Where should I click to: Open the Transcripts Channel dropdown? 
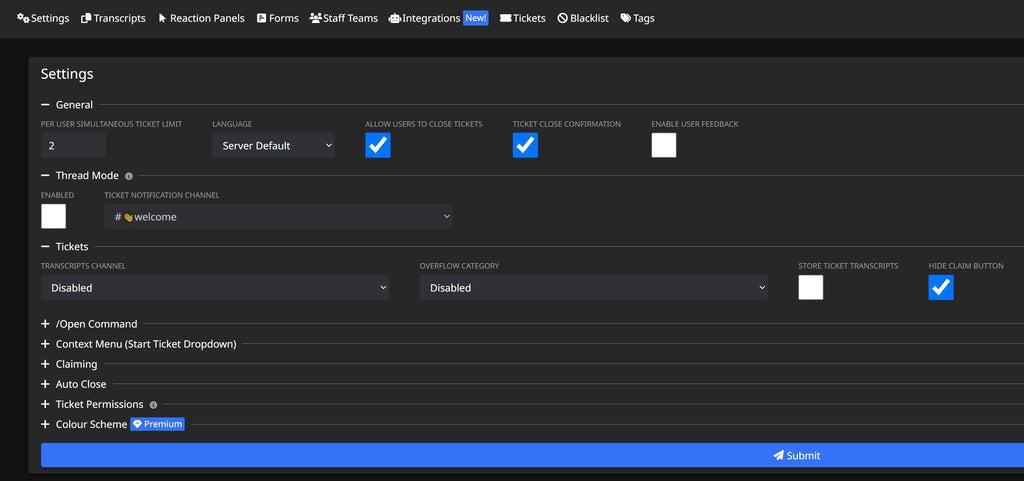pyautogui.click(x=215, y=287)
